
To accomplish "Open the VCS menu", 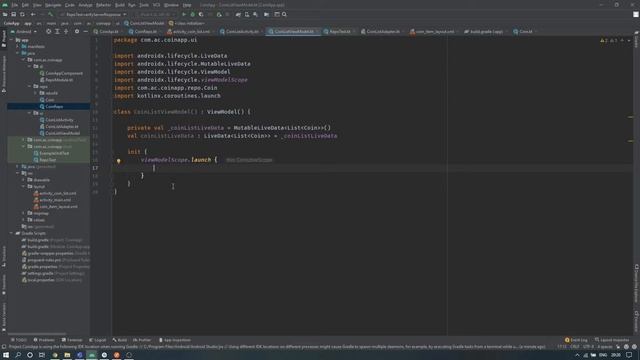I will pyautogui.click(x=156, y=5).
